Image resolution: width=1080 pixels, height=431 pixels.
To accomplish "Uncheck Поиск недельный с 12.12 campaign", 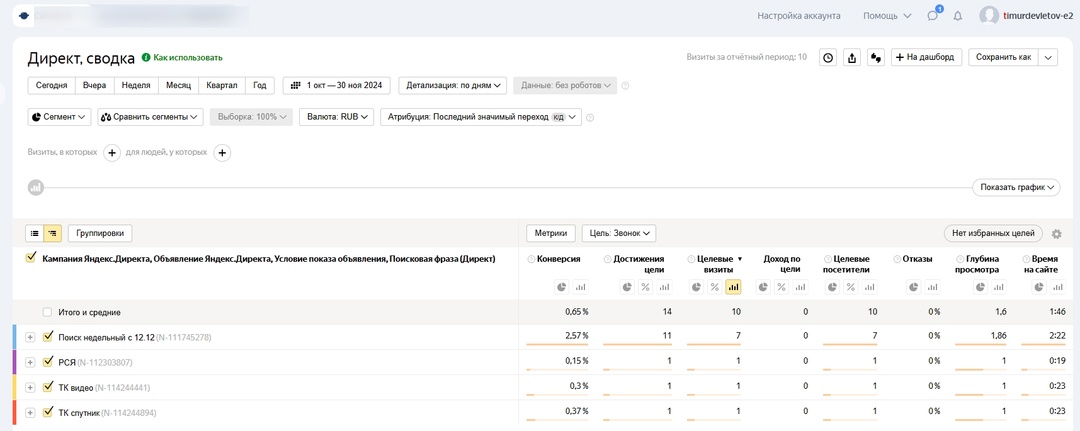I will (48, 337).
